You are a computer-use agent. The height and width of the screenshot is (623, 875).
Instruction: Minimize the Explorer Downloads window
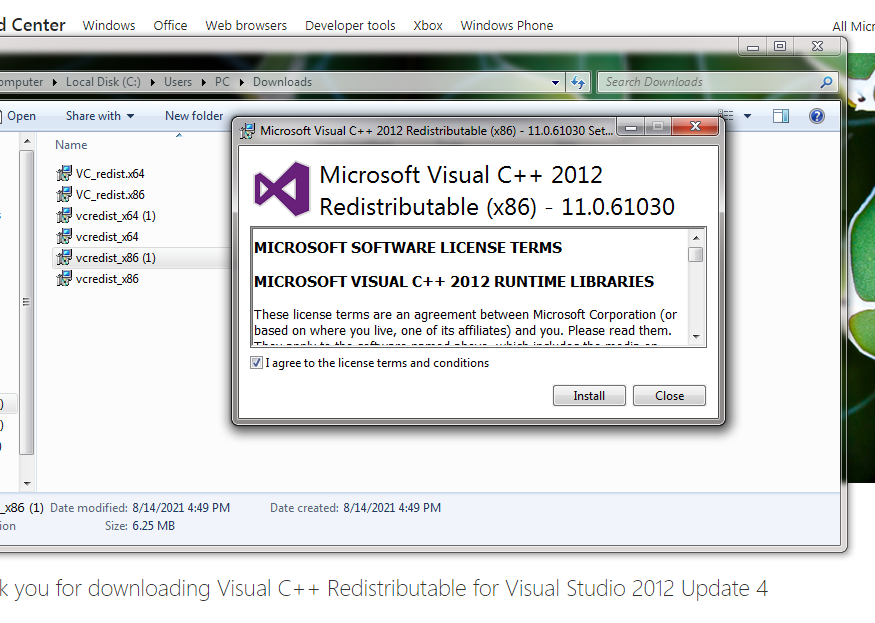753,47
